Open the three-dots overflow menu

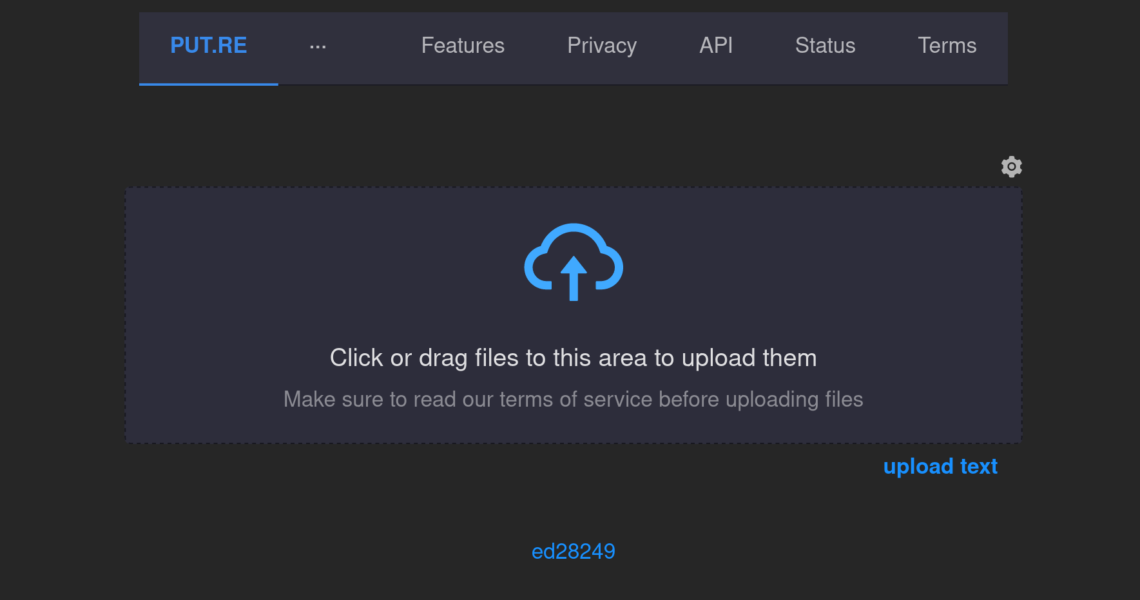pyautogui.click(x=318, y=46)
